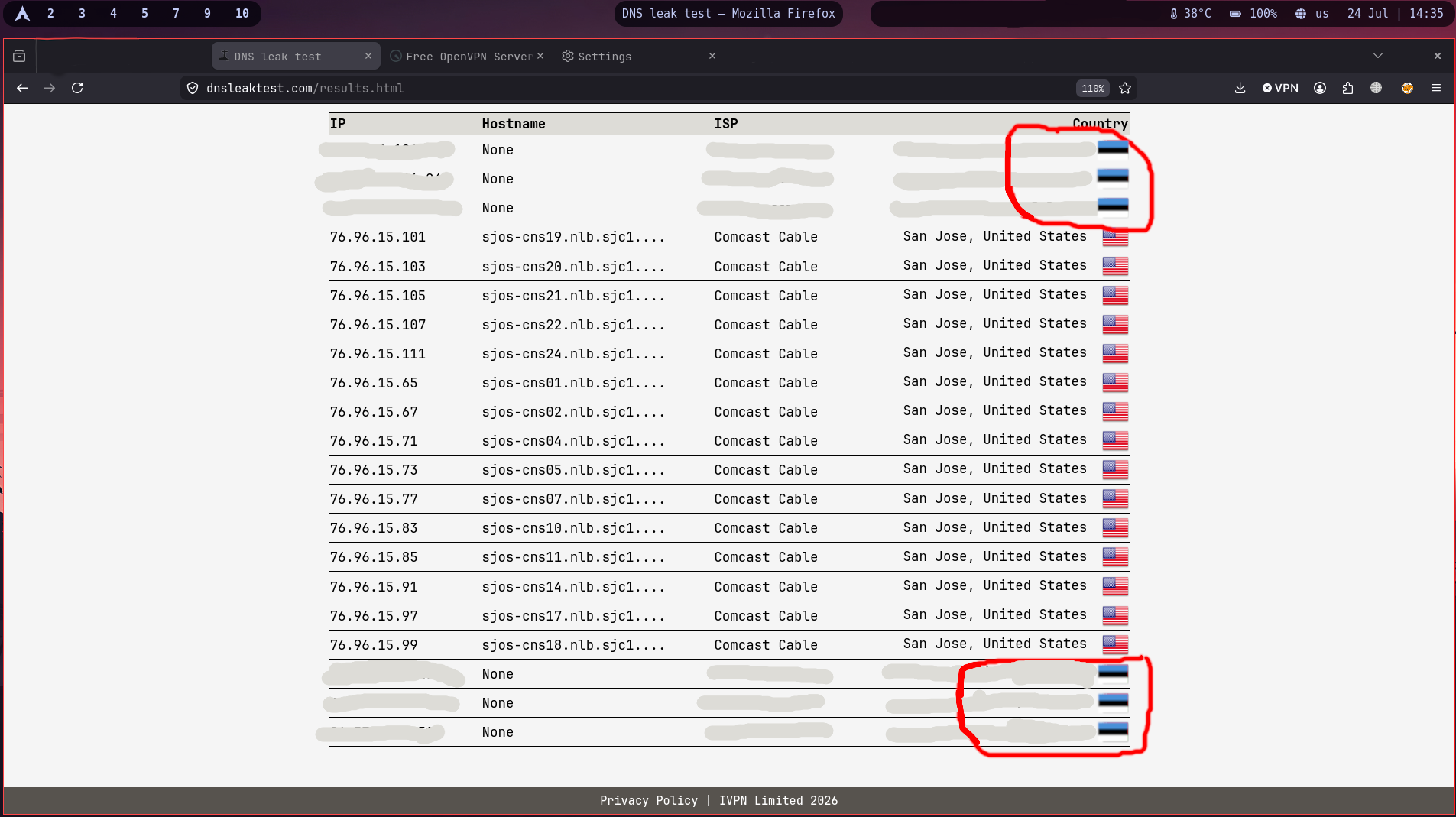Expand the list all tabs chevron
The width and height of the screenshot is (1456, 817).
[x=1378, y=56]
